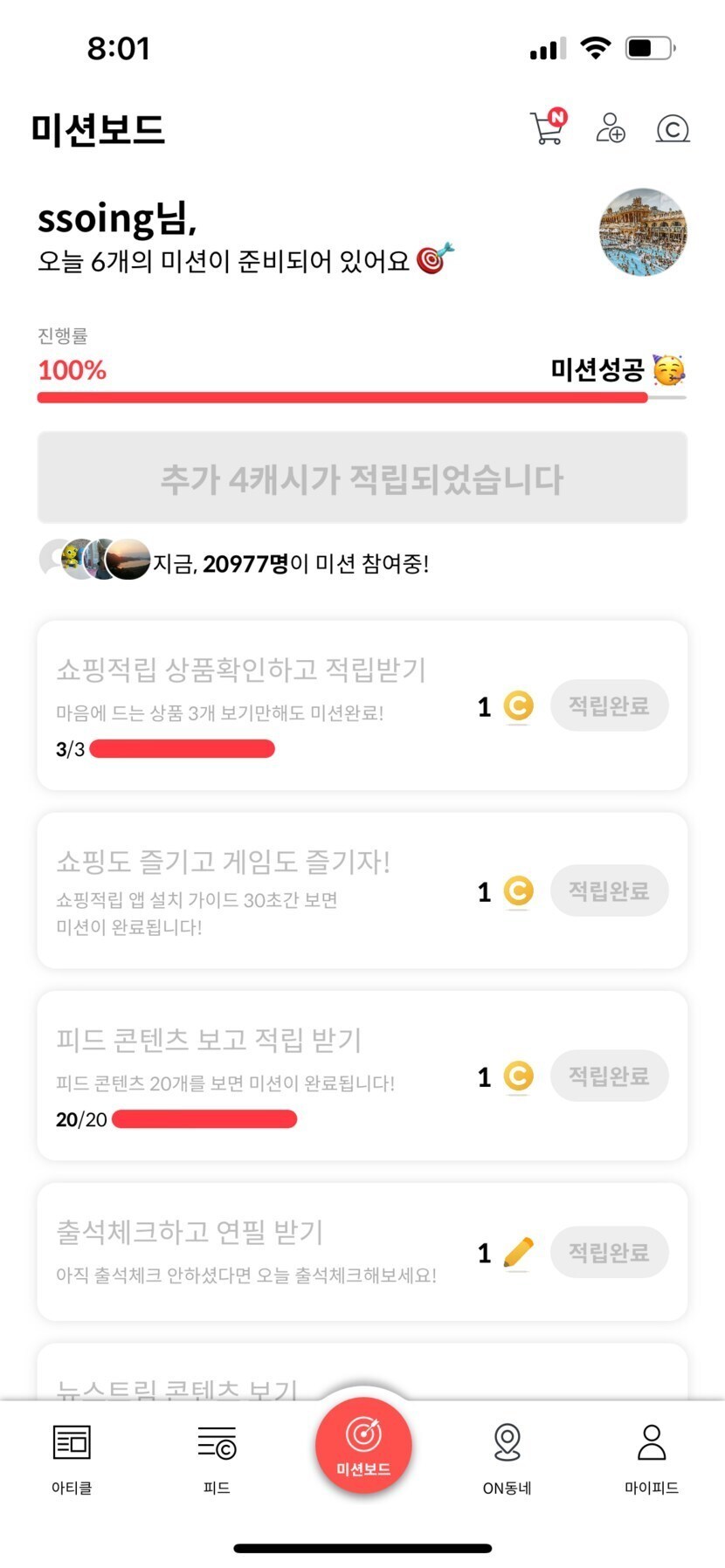Screen dimensions: 725x1568
Task: Click the overall 100% mission progress bar
Action: [362, 397]
